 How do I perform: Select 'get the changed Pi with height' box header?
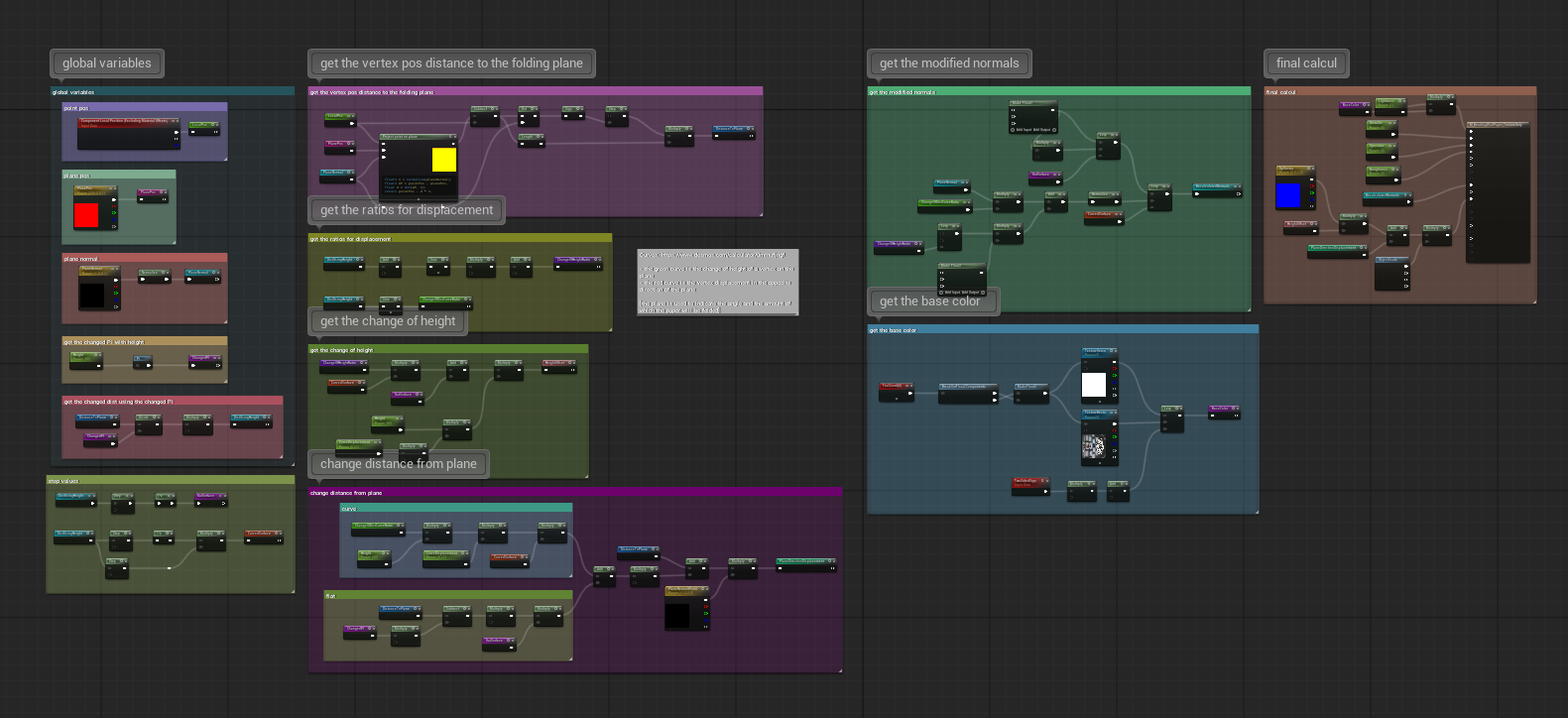click(x=145, y=341)
